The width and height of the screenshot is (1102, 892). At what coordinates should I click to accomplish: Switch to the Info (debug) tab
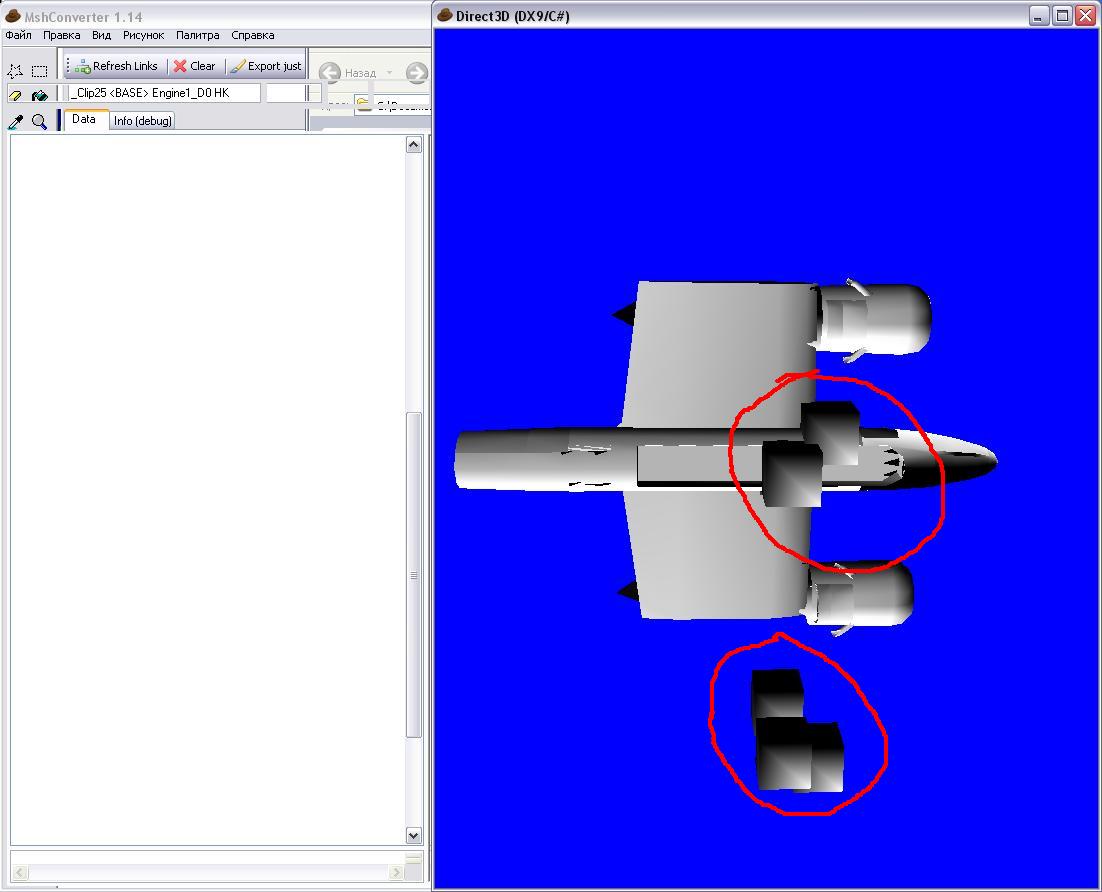(x=143, y=121)
